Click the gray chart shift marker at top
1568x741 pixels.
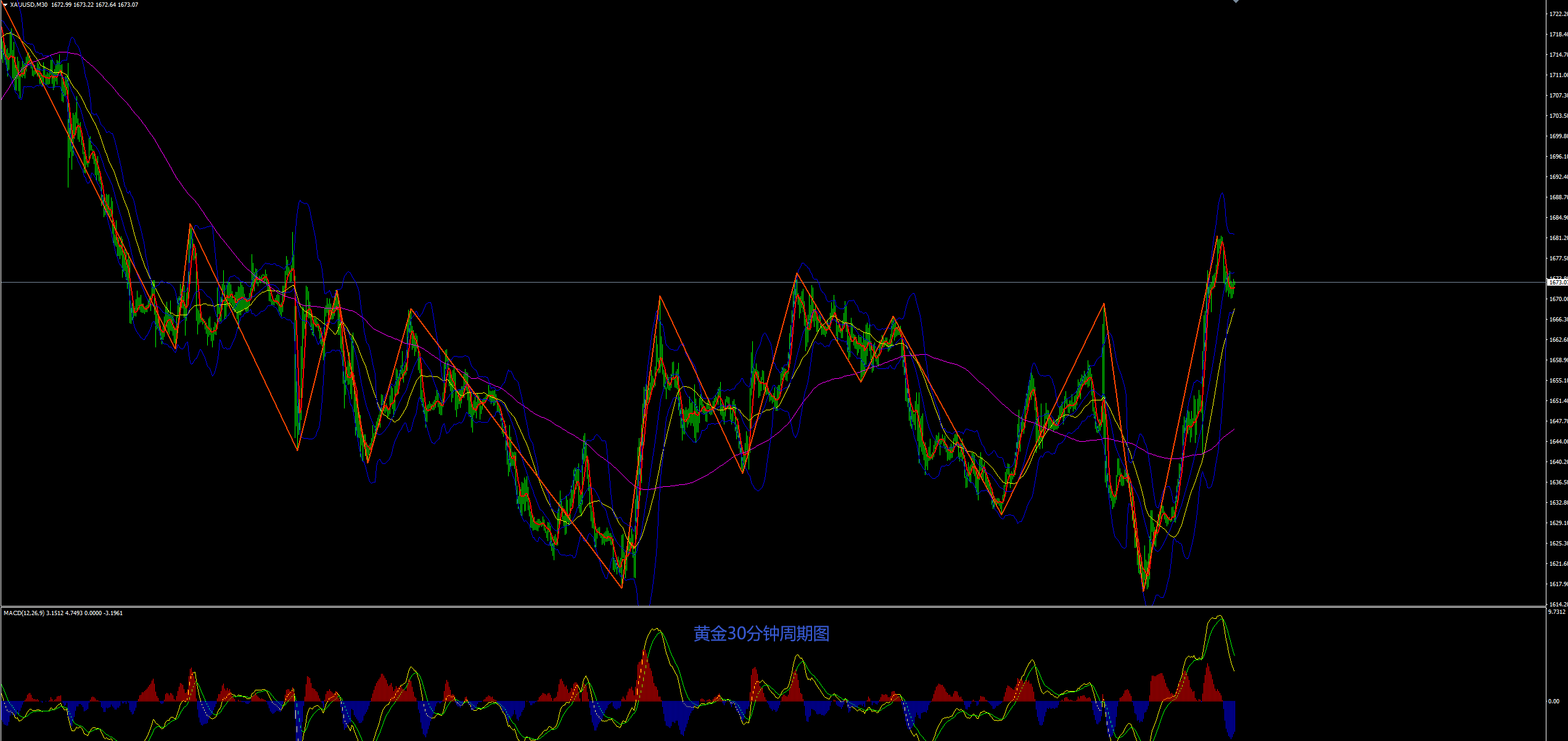1236,1
